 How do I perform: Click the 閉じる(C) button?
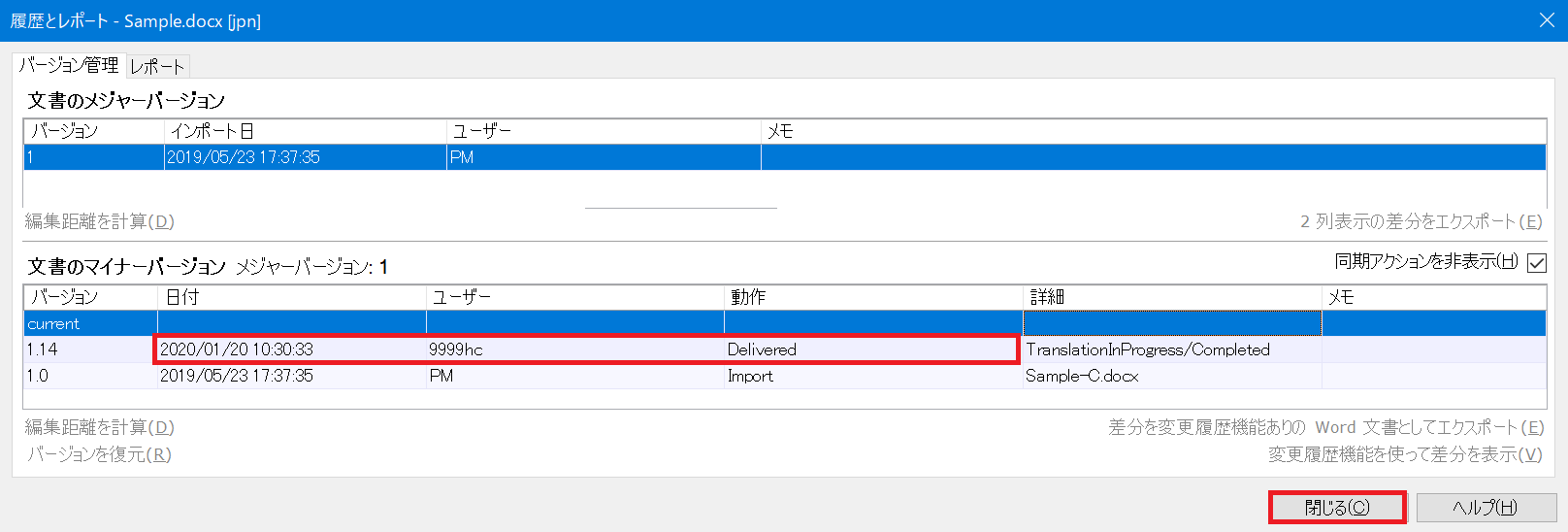click(1336, 507)
